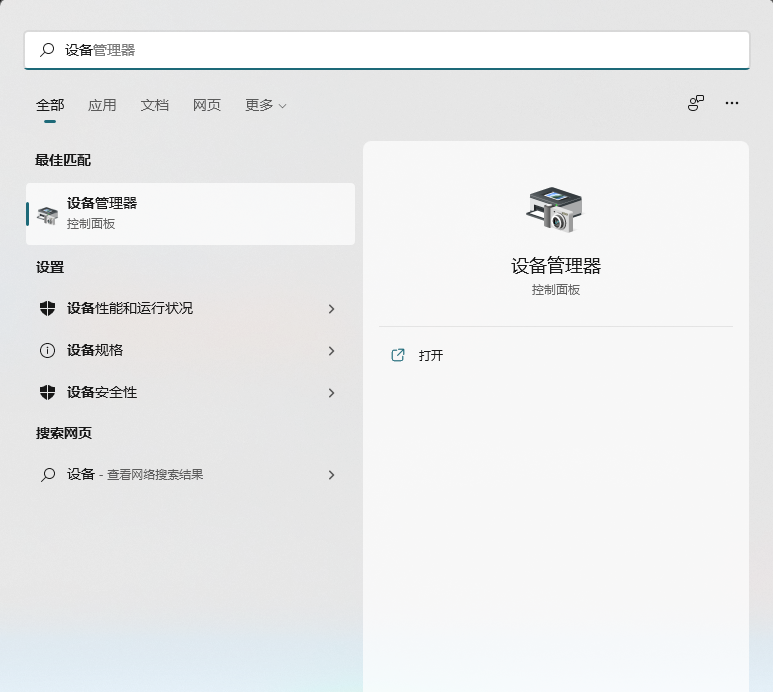Open the three-dots more options menu
The image size is (773, 692).
coord(732,103)
